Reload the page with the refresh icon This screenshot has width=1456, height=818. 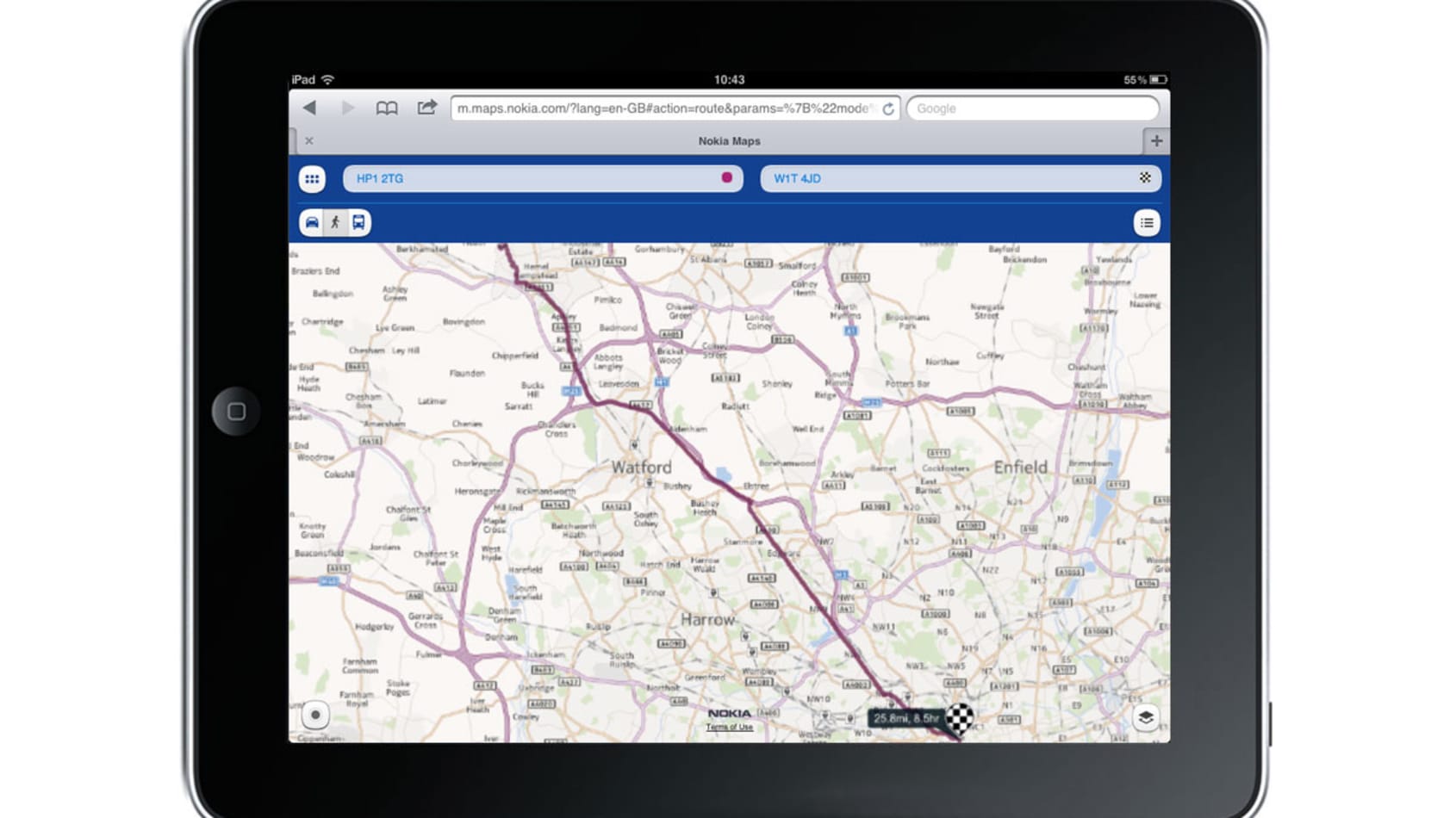click(x=888, y=108)
